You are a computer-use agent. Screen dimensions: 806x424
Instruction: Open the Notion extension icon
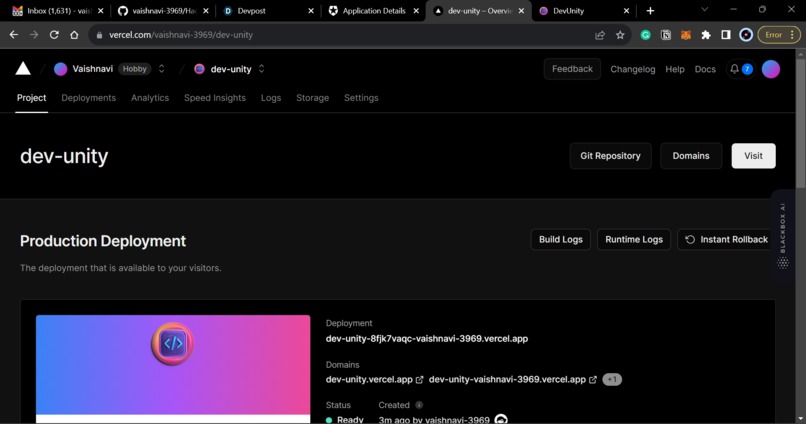pos(666,35)
